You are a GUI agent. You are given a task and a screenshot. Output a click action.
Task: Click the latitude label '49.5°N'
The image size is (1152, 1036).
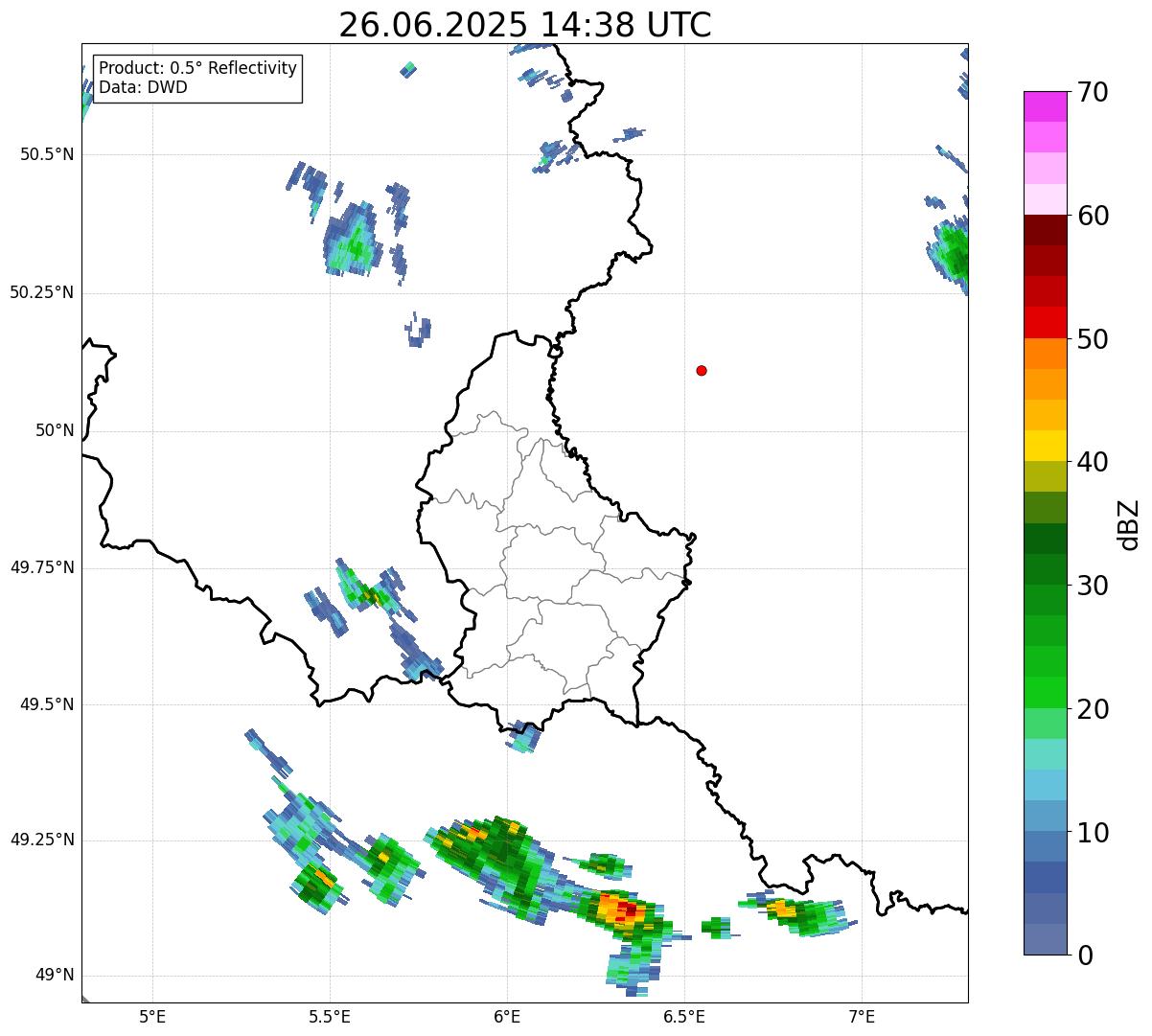click(x=47, y=704)
